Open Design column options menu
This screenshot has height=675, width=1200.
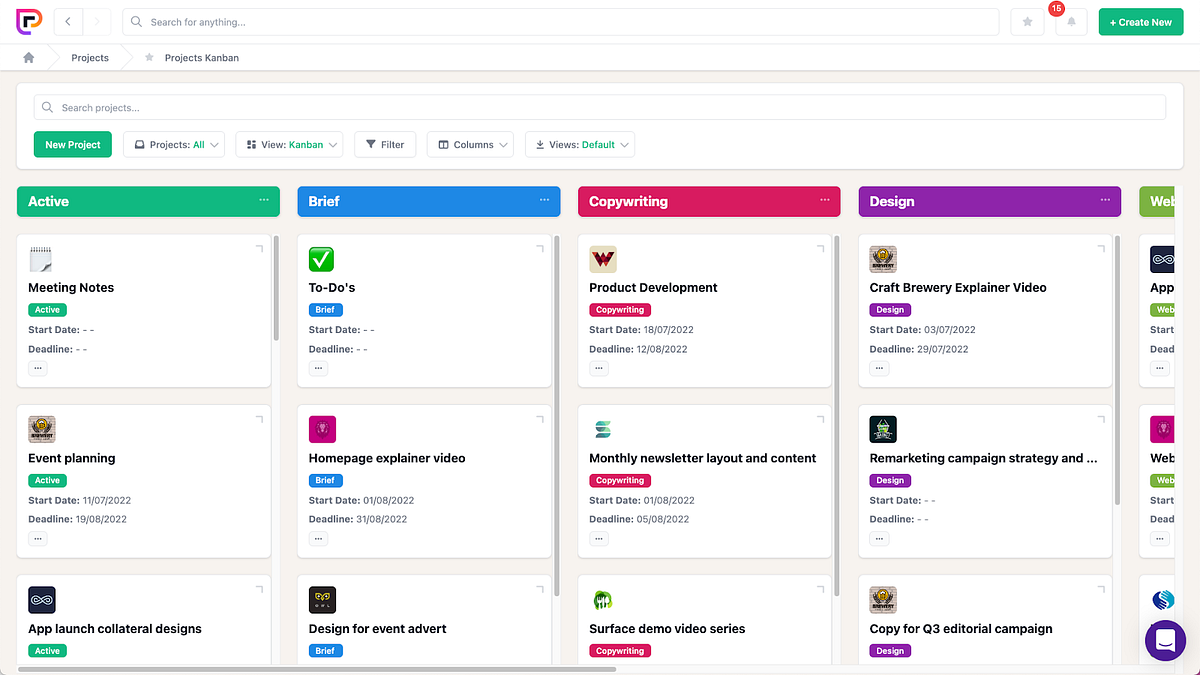pos(1106,200)
